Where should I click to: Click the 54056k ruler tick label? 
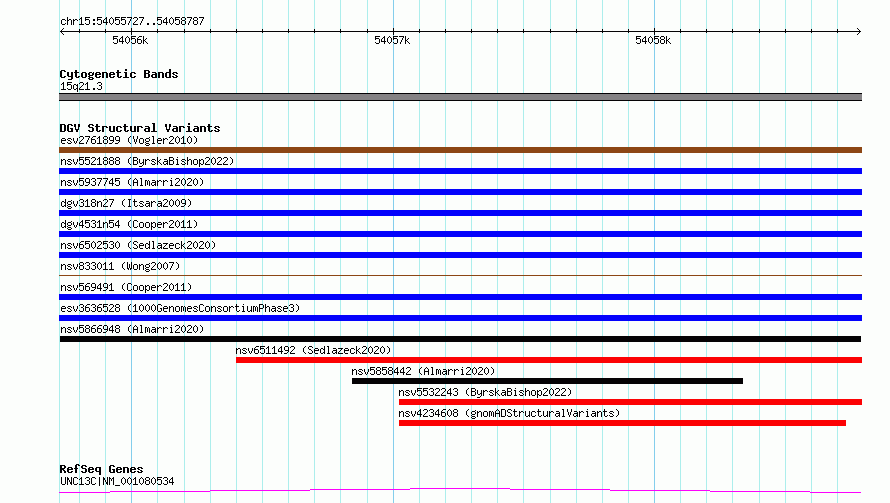coord(130,40)
